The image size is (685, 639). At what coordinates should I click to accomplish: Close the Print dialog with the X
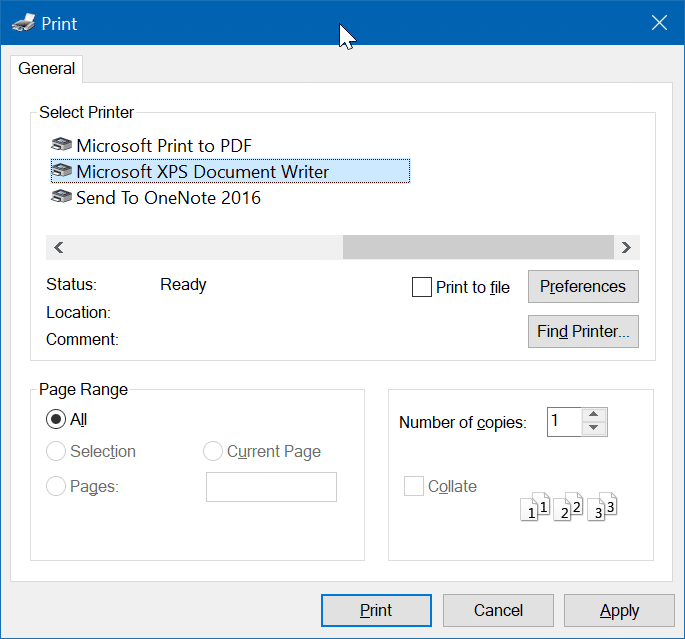[x=659, y=23]
